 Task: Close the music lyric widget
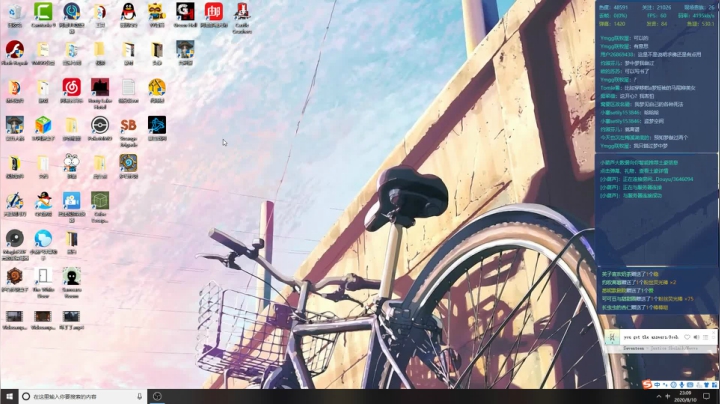pyautogui.click(x=714, y=332)
